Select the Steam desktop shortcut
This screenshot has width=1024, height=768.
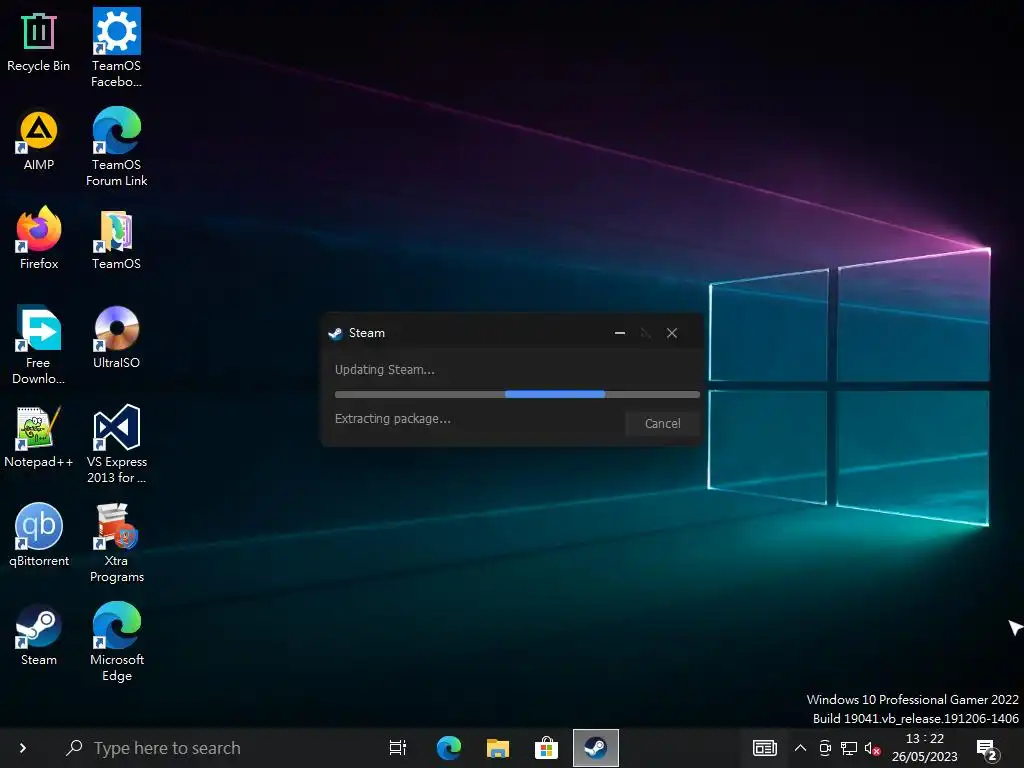point(39,635)
